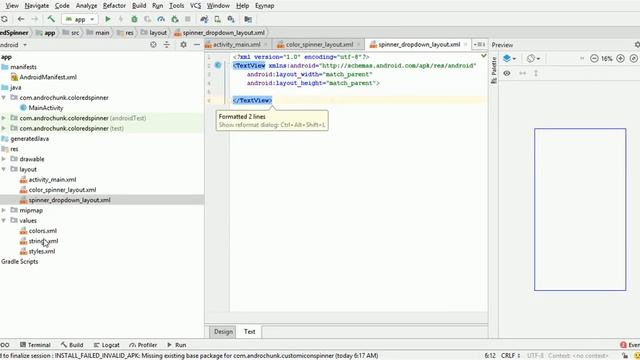This screenshot has height=360, width=640.
Task: Navigate back with the left arrow
Action: tap(21, 19)
